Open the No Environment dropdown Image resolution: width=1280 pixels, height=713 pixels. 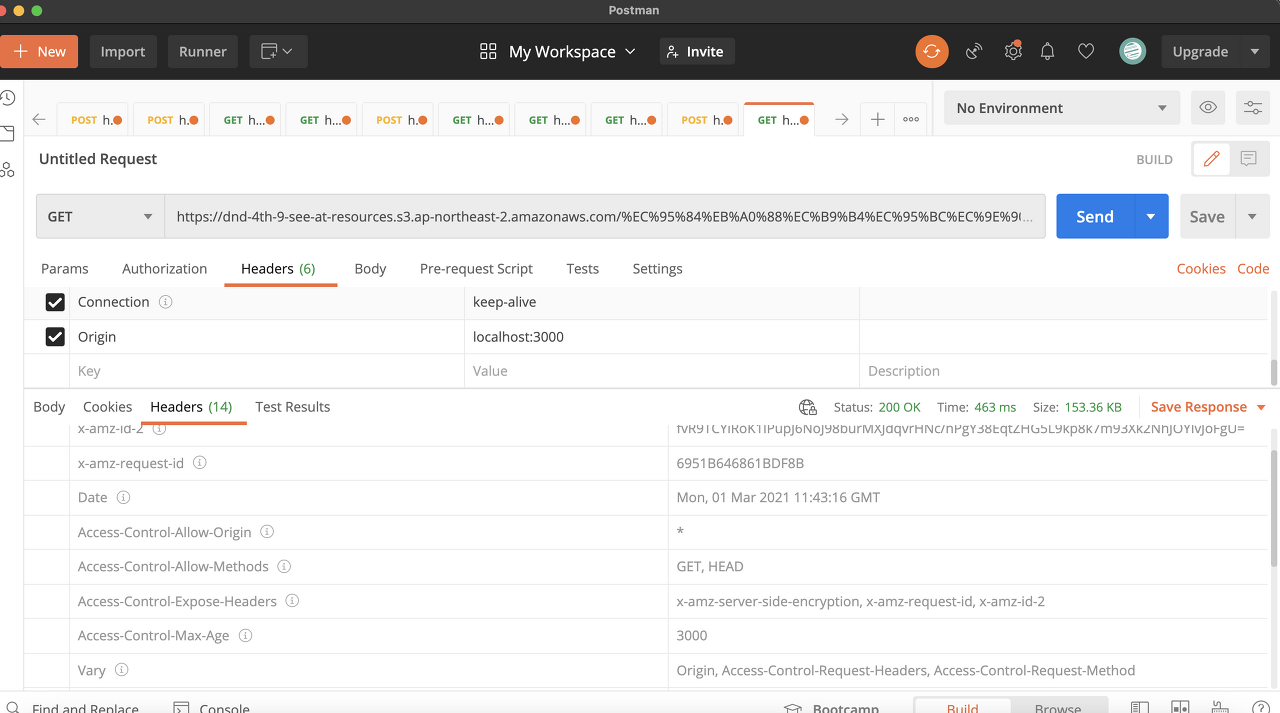pyautogui.click(x=1061, y=108)
